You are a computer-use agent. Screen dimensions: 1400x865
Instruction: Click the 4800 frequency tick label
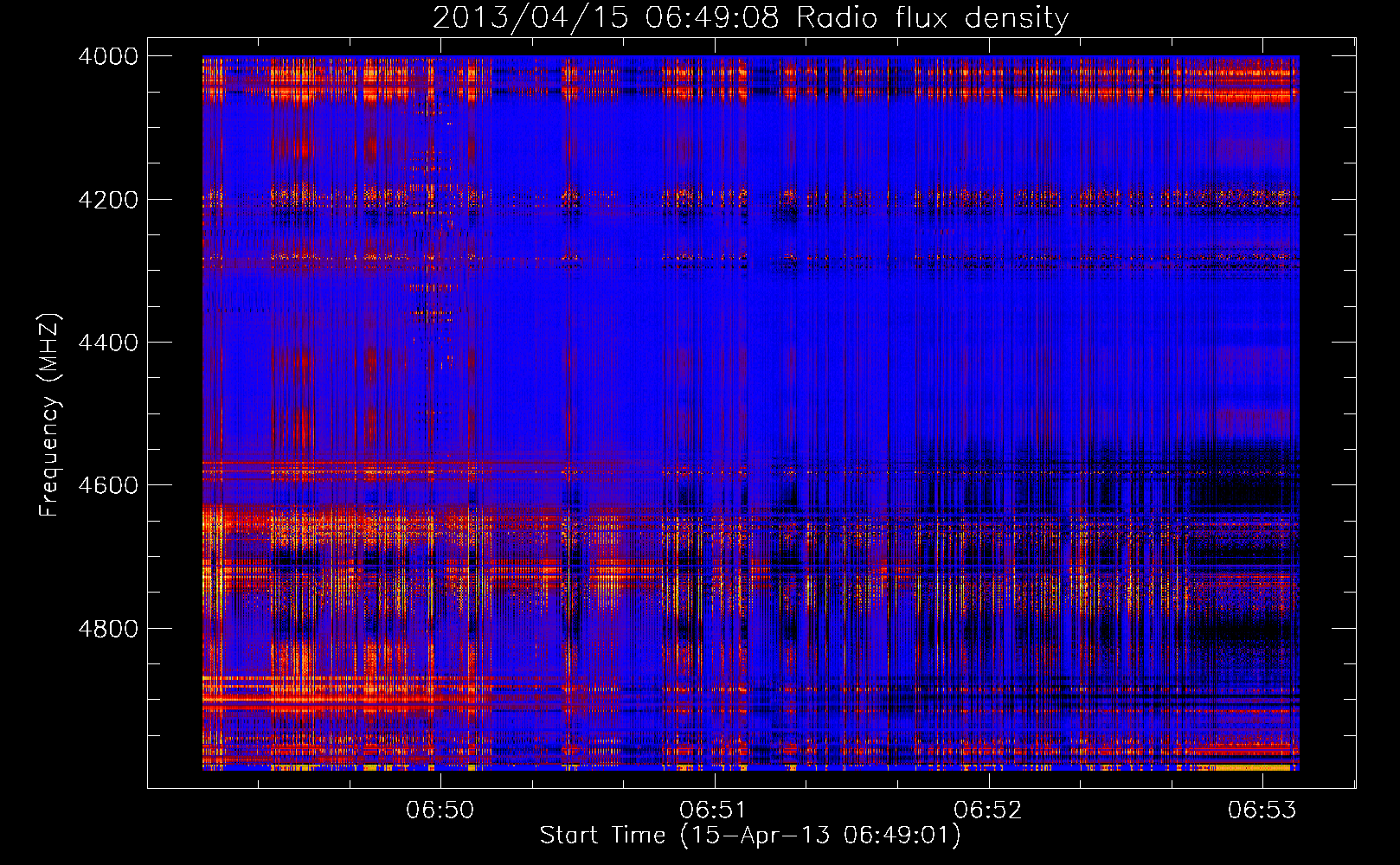pyautogui.click(x=108, y=629)
